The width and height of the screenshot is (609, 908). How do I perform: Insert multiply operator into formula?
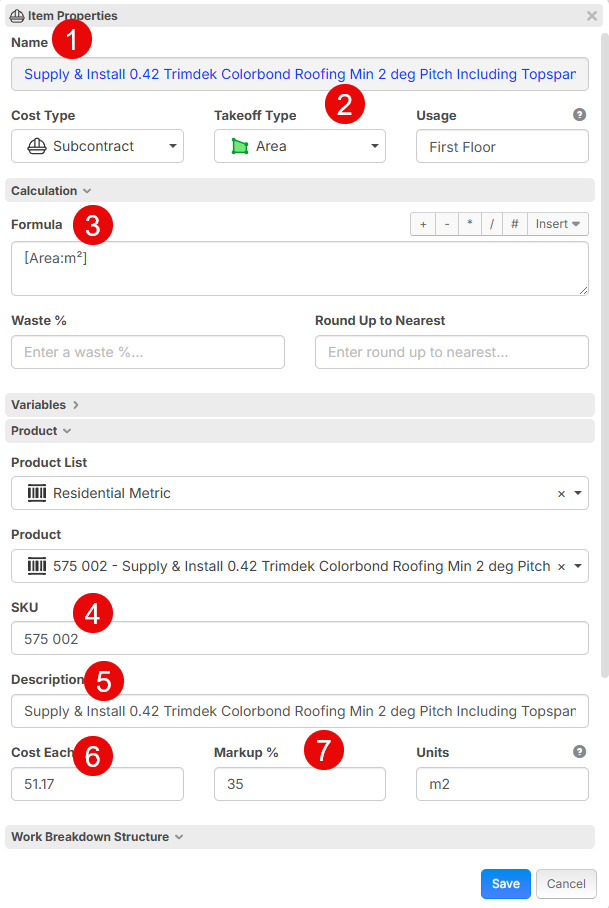(x=469, y=224)
